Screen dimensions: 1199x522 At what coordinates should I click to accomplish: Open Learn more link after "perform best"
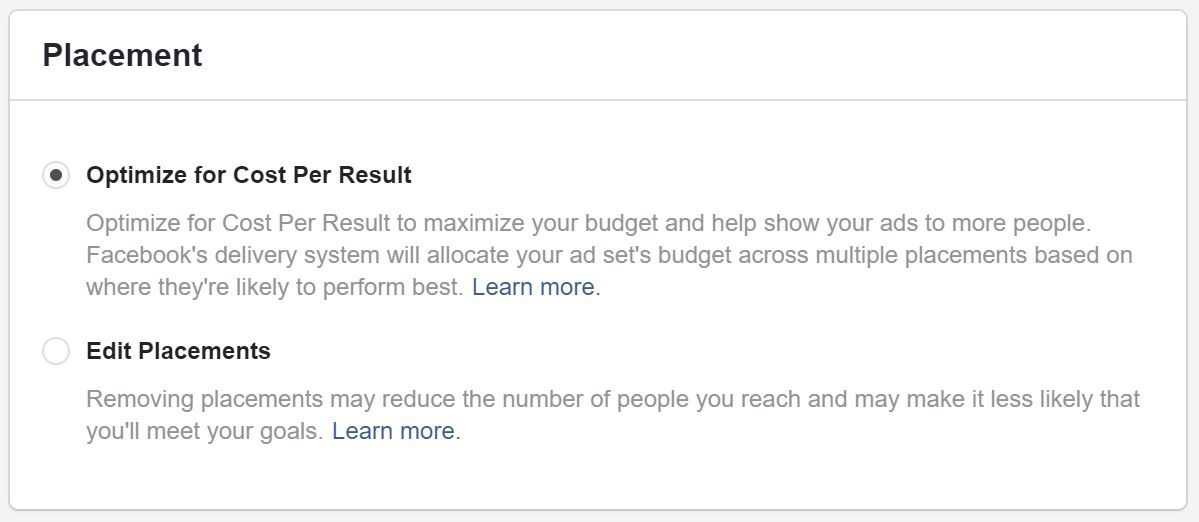pyautogui.click(x=534, y=288)
